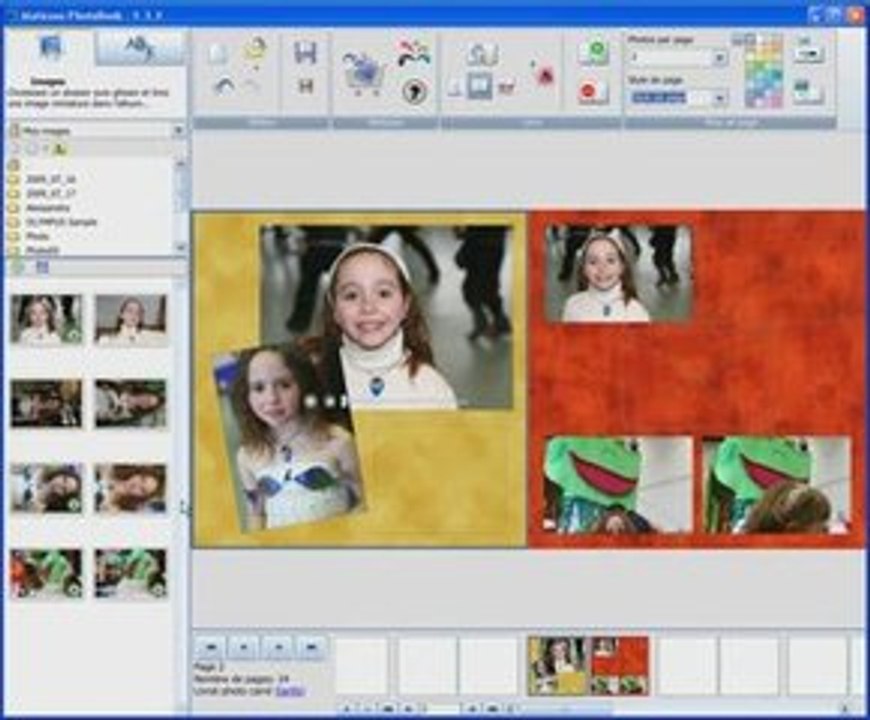Screen dimensions: 870x720
Task: Select the left green frog thumbnail in browser
Action: pyautogui.click(x=47, y=573)
